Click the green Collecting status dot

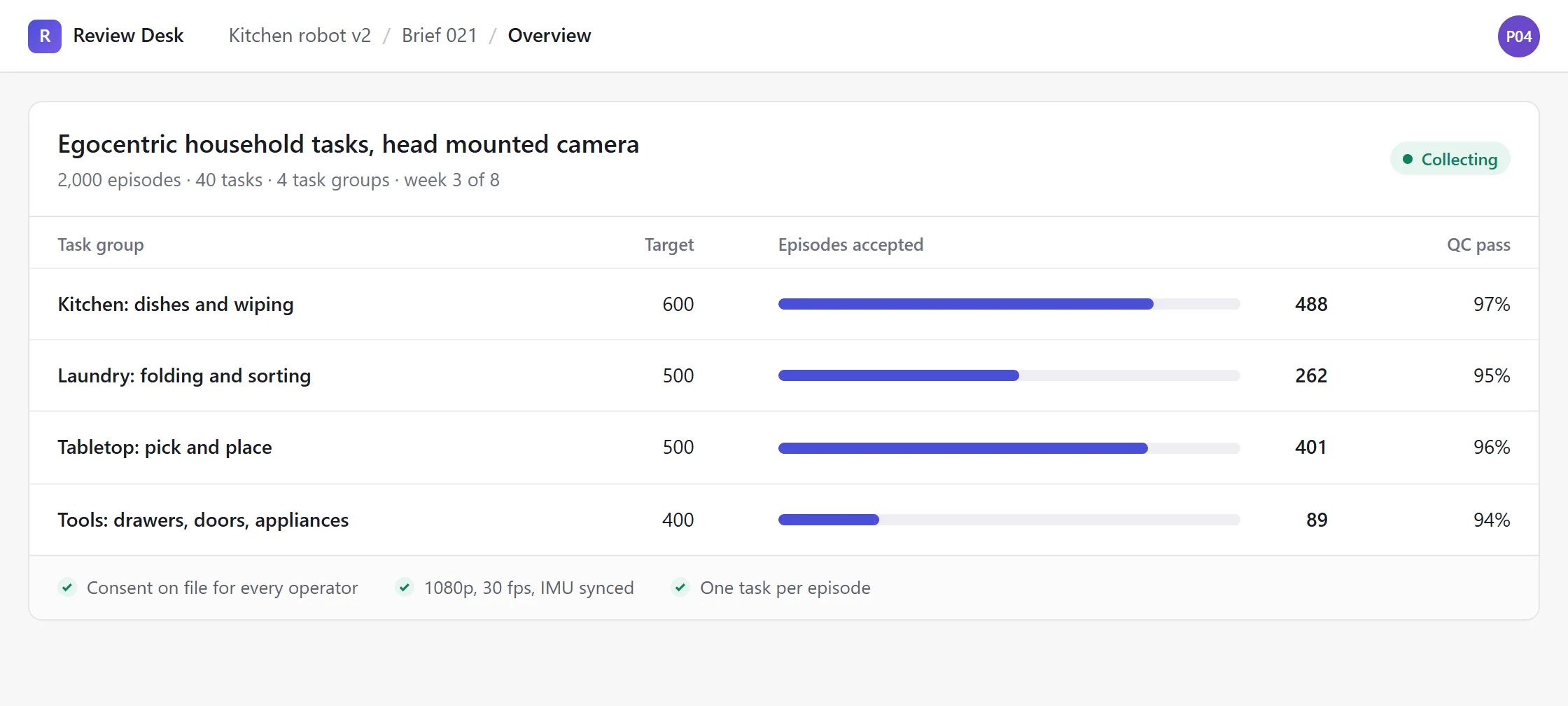(x=1408, y=159)
